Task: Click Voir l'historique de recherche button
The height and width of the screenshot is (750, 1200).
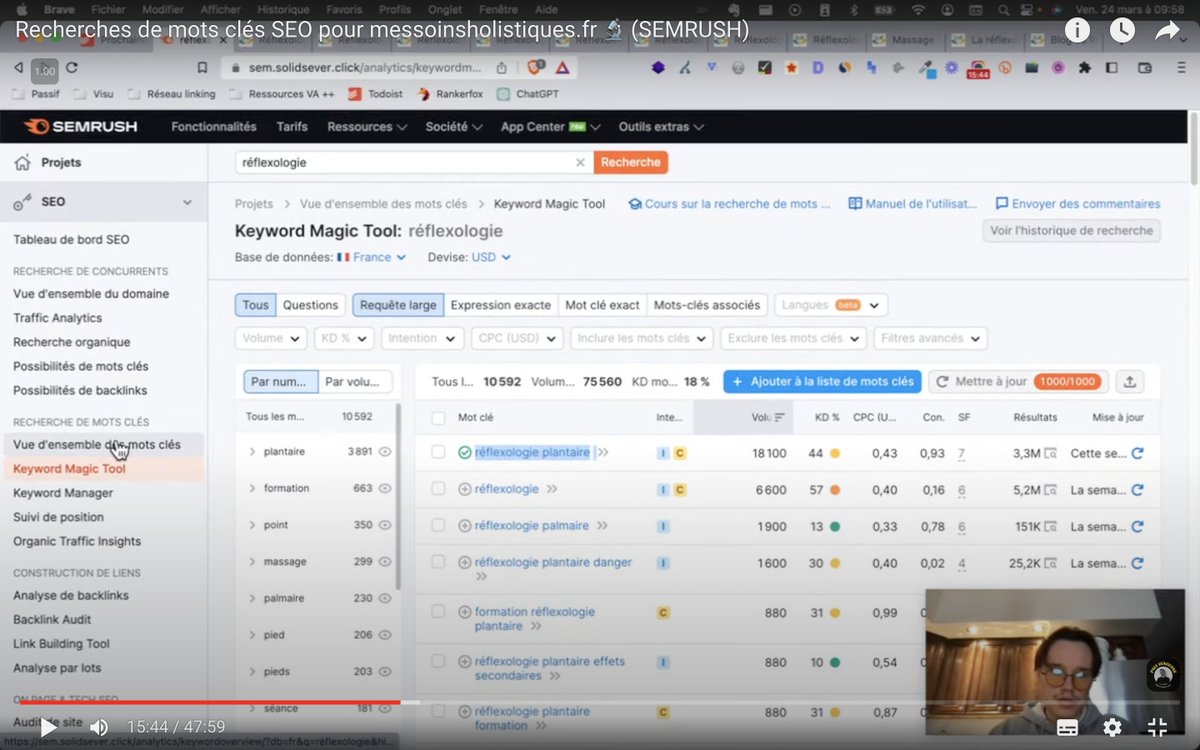Action: (1071, 230)
